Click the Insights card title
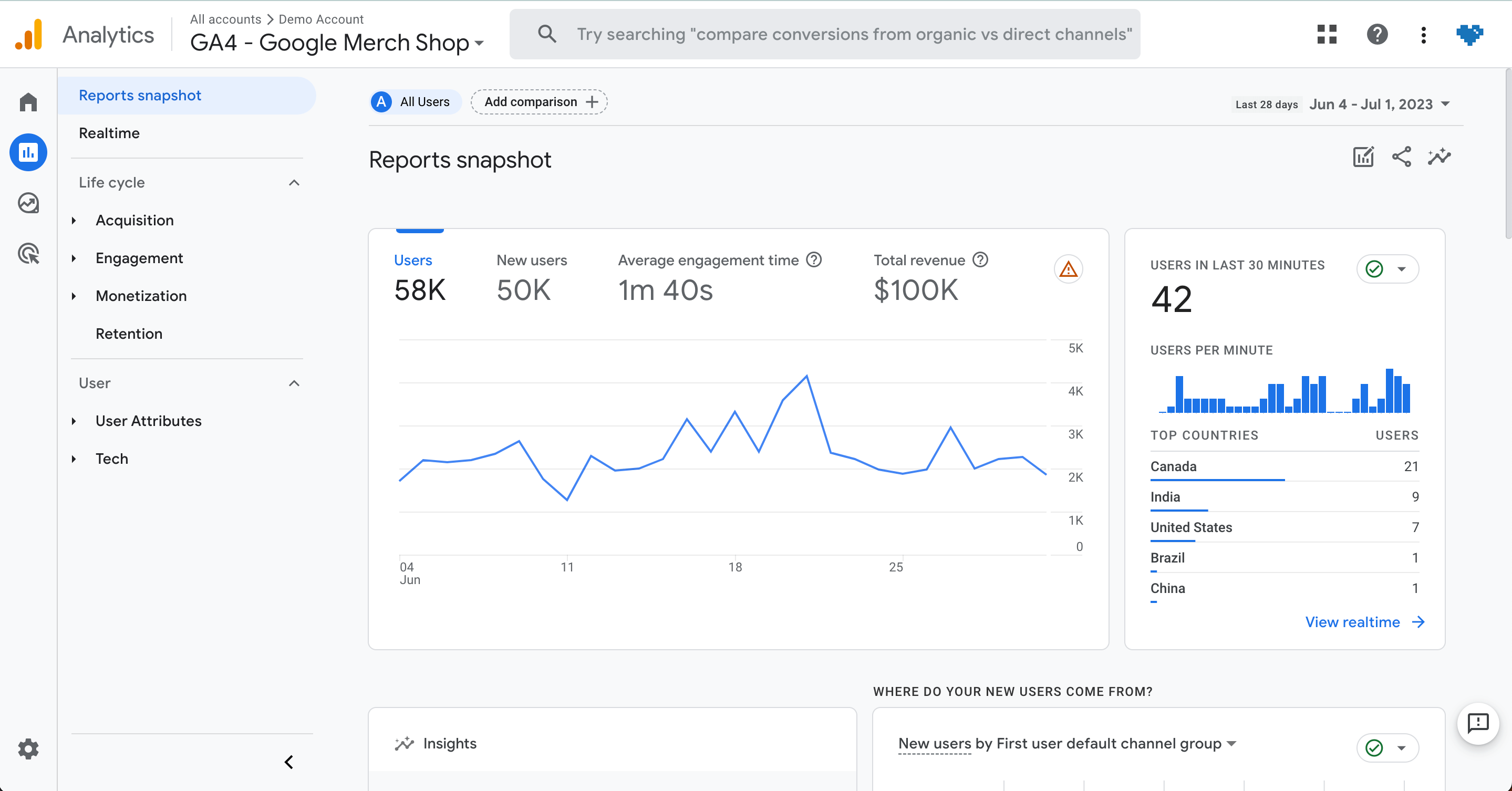Screen dimensions: 1512x791 (x=450, y=744)
